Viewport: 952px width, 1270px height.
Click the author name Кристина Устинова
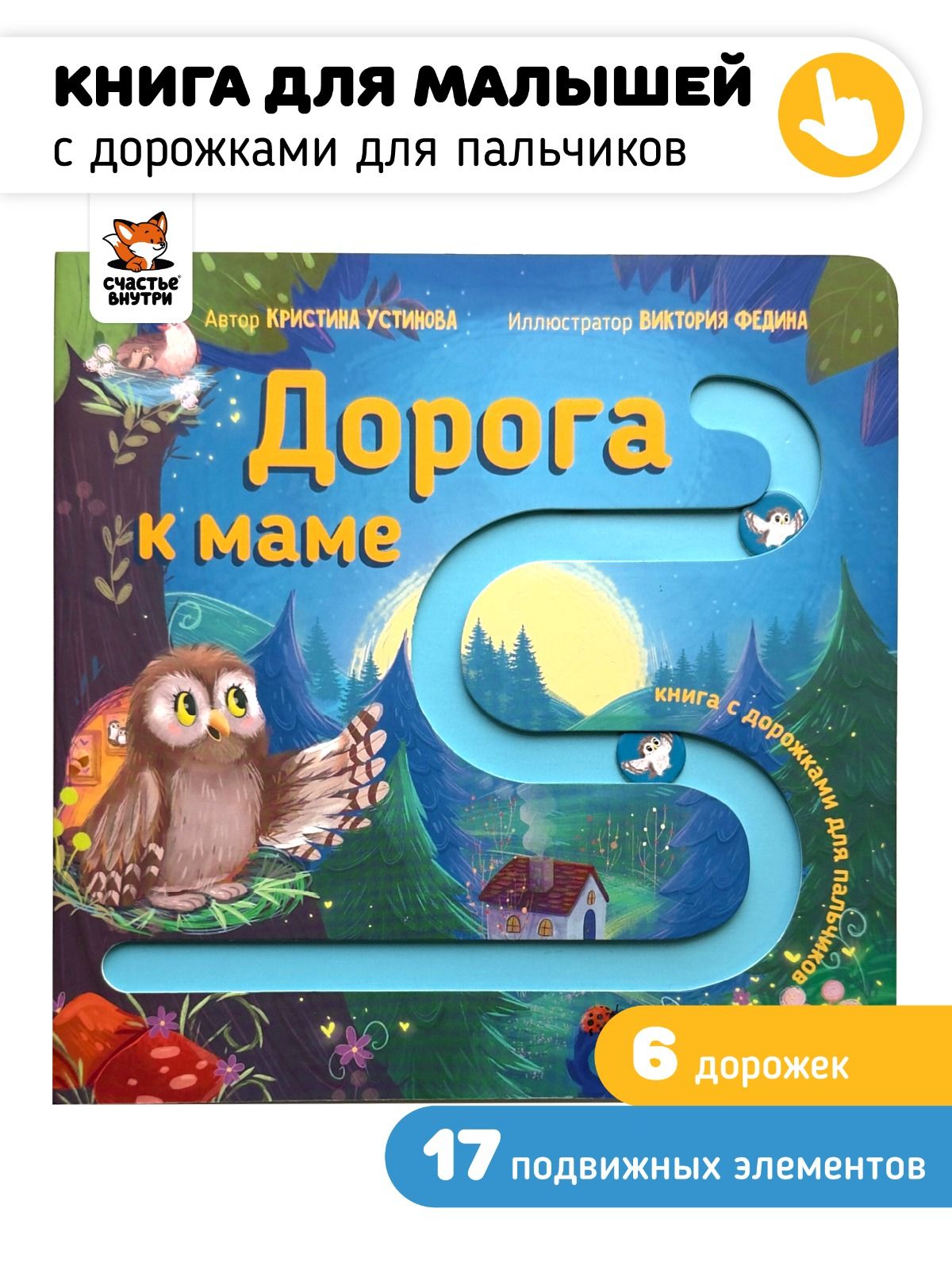click(x=363, y=319)
